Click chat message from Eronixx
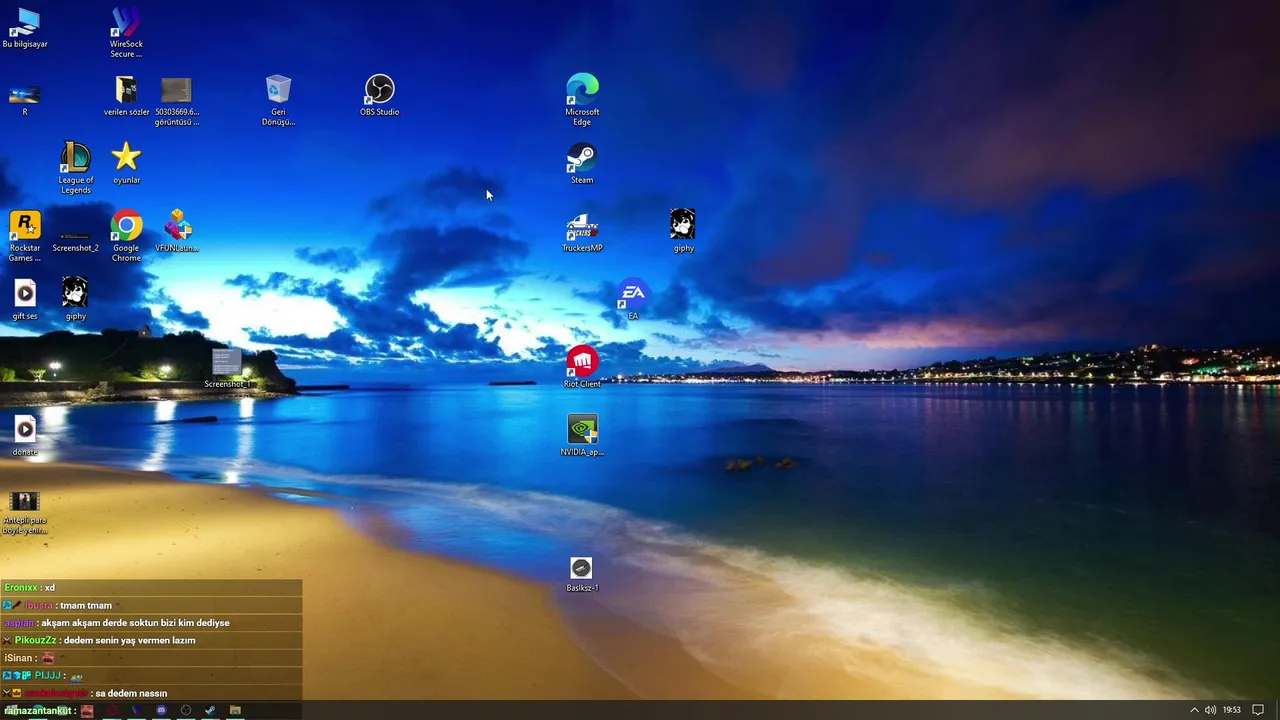1280x720 pixels. pyautogui.click(x=151, y=588)
